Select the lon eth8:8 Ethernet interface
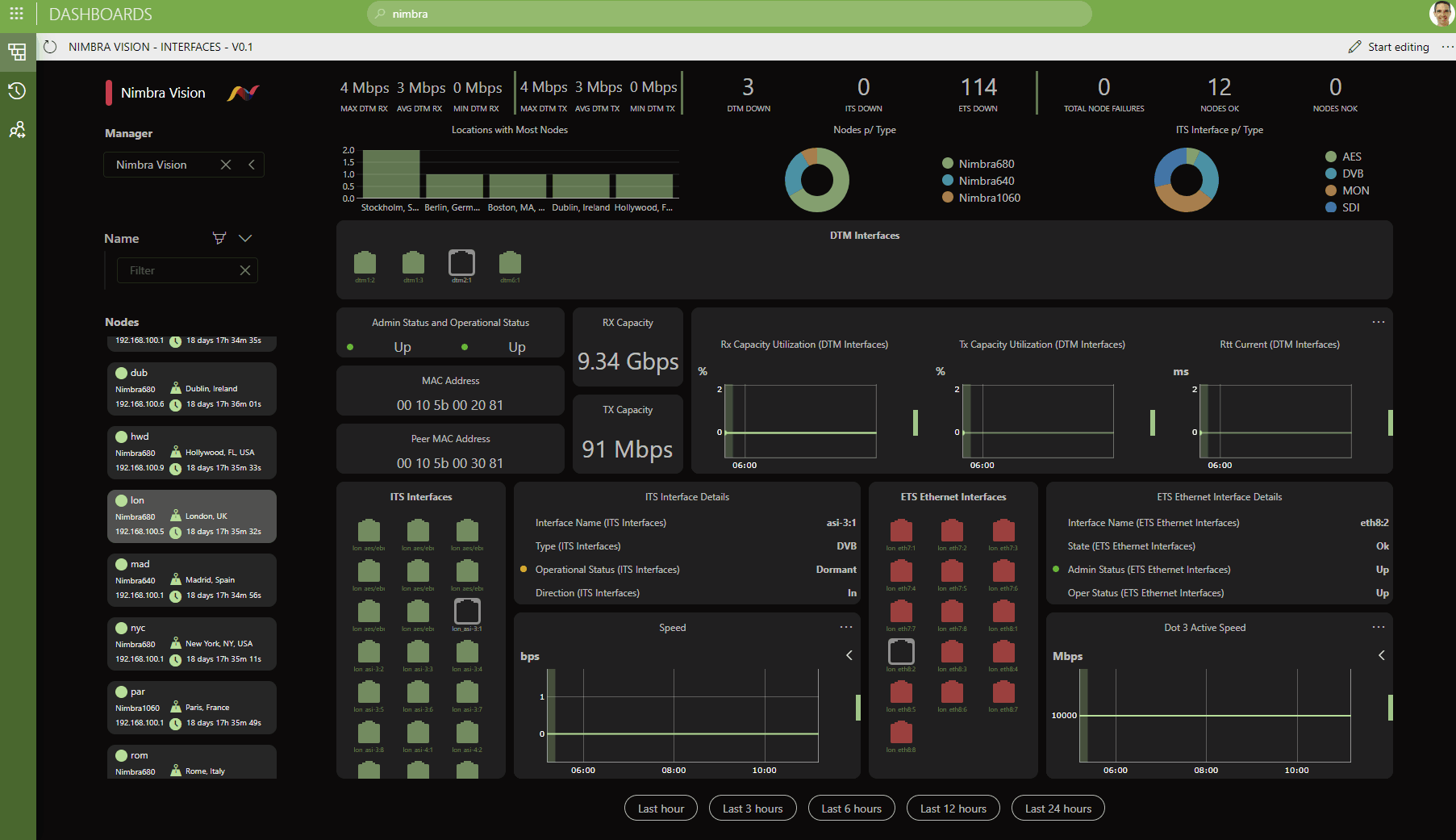The image size is (1456, 840). (901, 733)
